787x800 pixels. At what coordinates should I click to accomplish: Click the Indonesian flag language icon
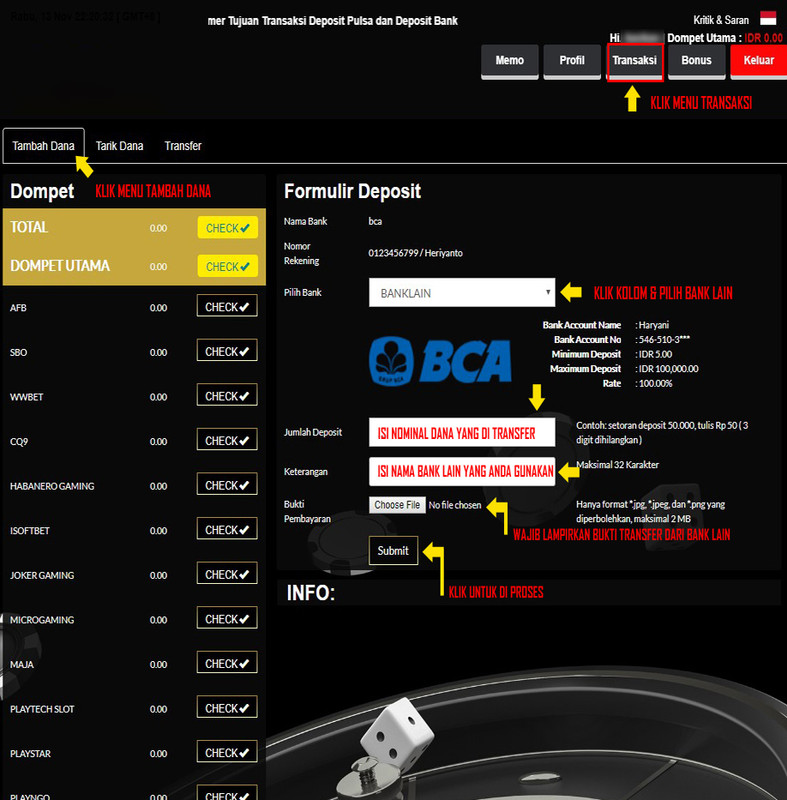click(x=768, y=18)
